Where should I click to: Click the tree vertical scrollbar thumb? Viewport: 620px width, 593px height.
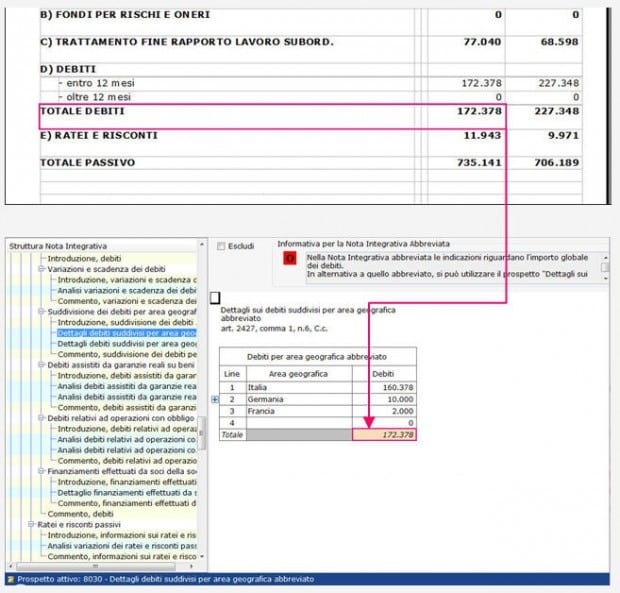point(202,433)
